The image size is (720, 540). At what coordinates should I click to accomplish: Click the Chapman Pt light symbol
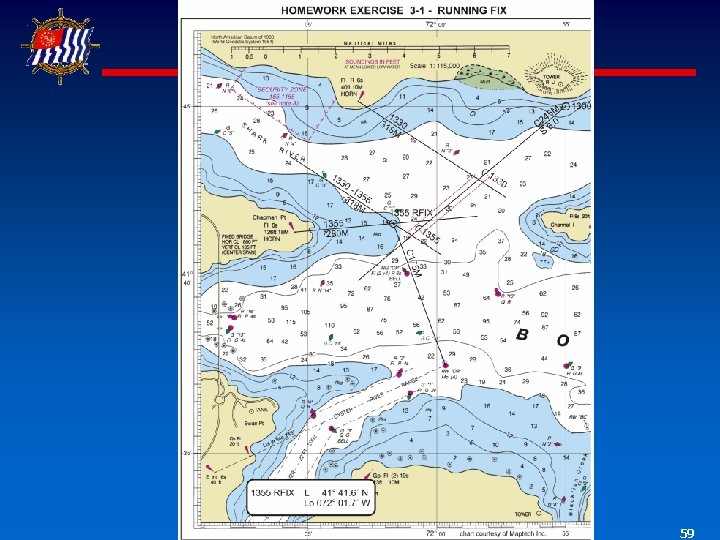(x=291, y=227)
